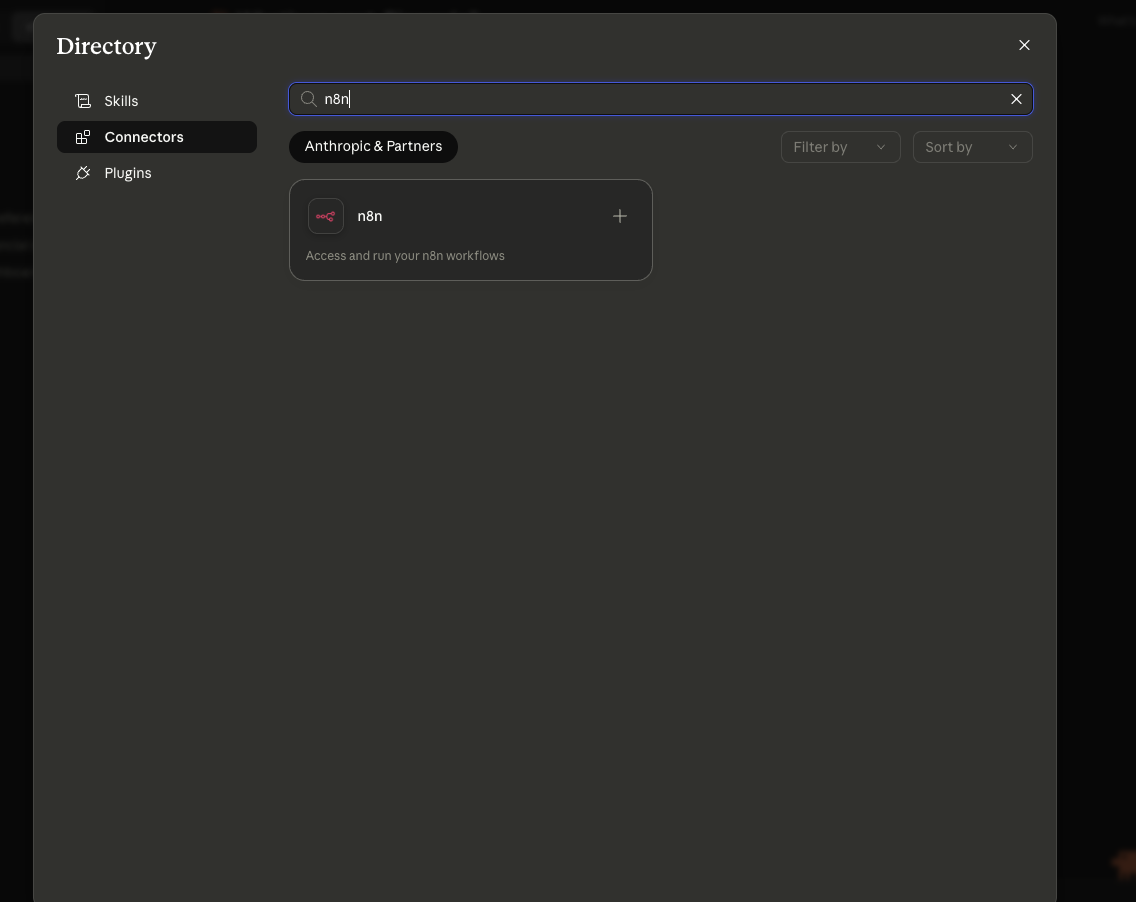Screen dimensions: 1136x902
Task: Clear the search field with X icon
Action: 1016,99
